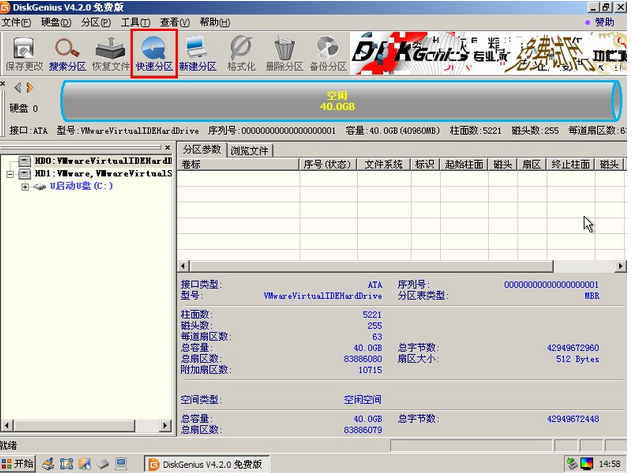Click the 512 Bytes sector size value

577,359
